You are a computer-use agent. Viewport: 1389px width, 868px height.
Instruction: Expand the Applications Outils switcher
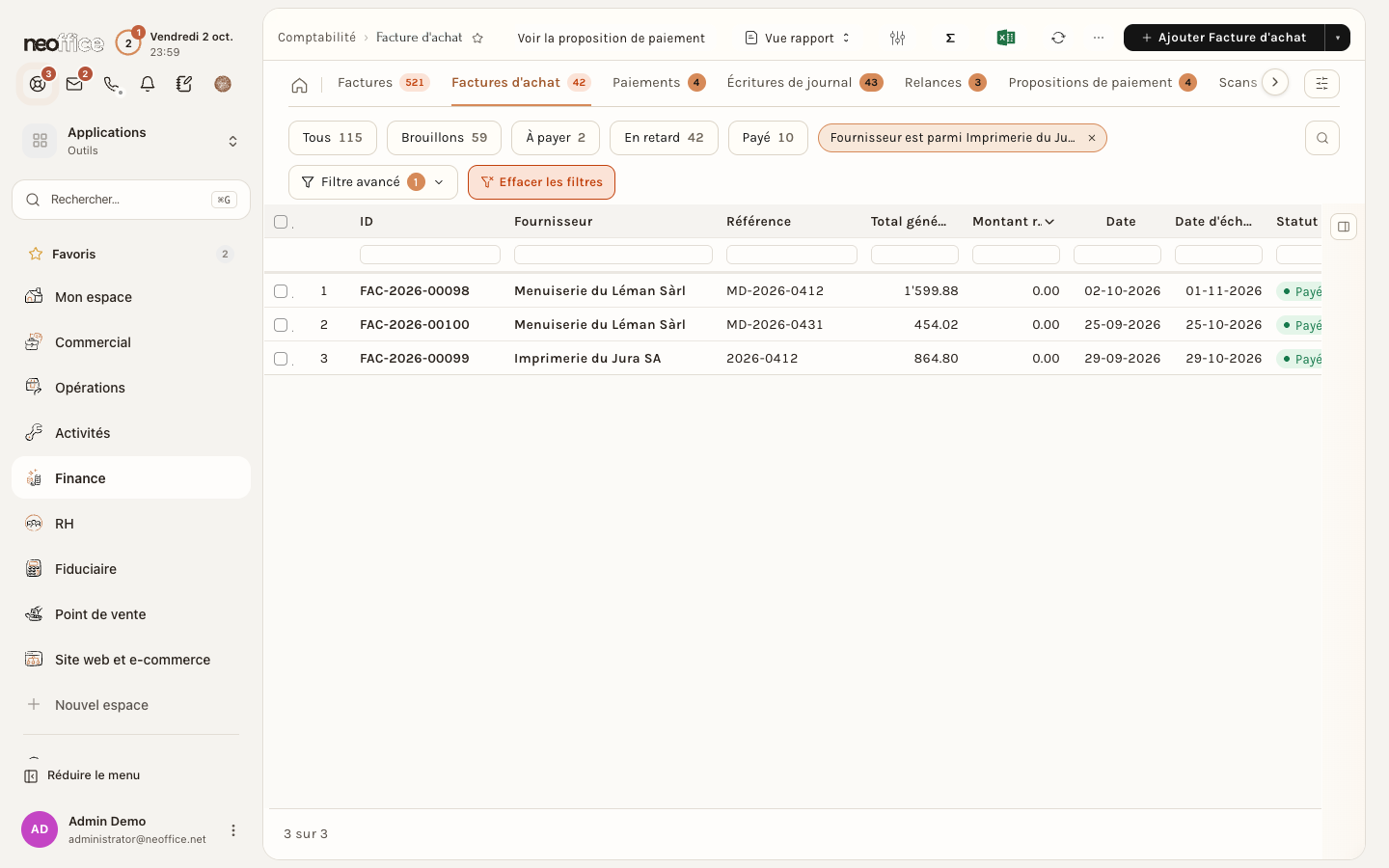coord(131,141)
